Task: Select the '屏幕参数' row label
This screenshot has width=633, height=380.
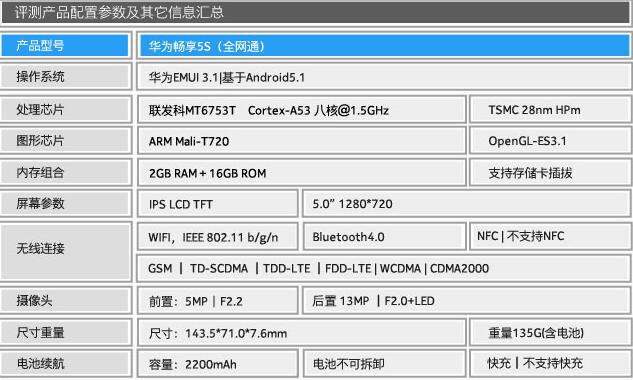Action: (x=65, y=204)
